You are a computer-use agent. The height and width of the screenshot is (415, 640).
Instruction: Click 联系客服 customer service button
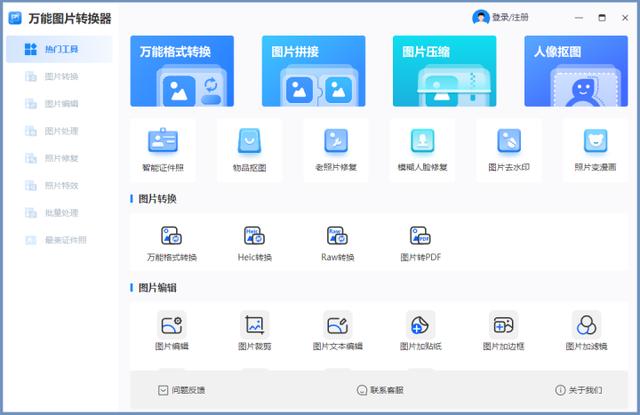pos(380,390)
